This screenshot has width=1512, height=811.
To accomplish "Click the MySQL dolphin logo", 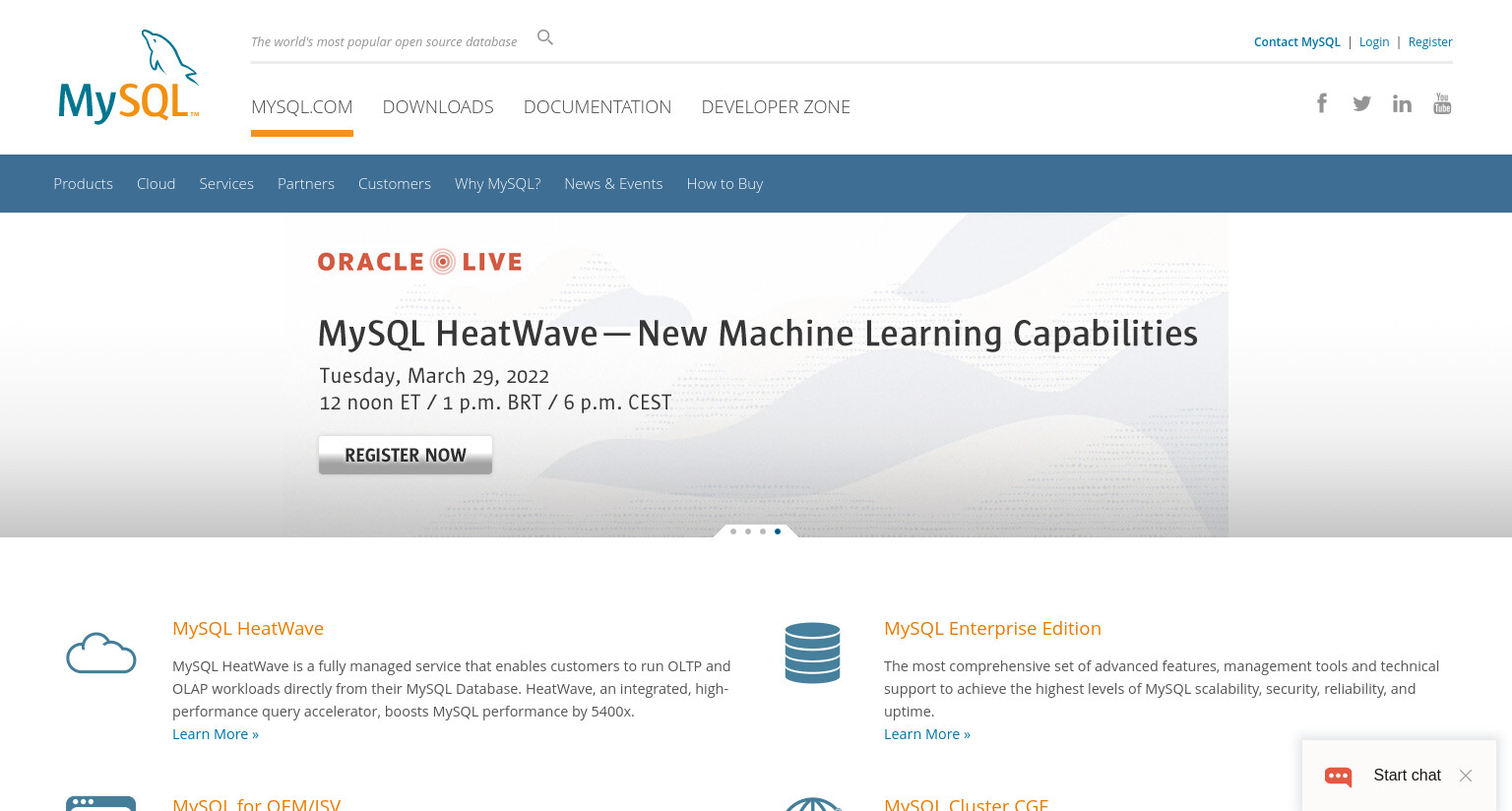I will click(129, 77).
